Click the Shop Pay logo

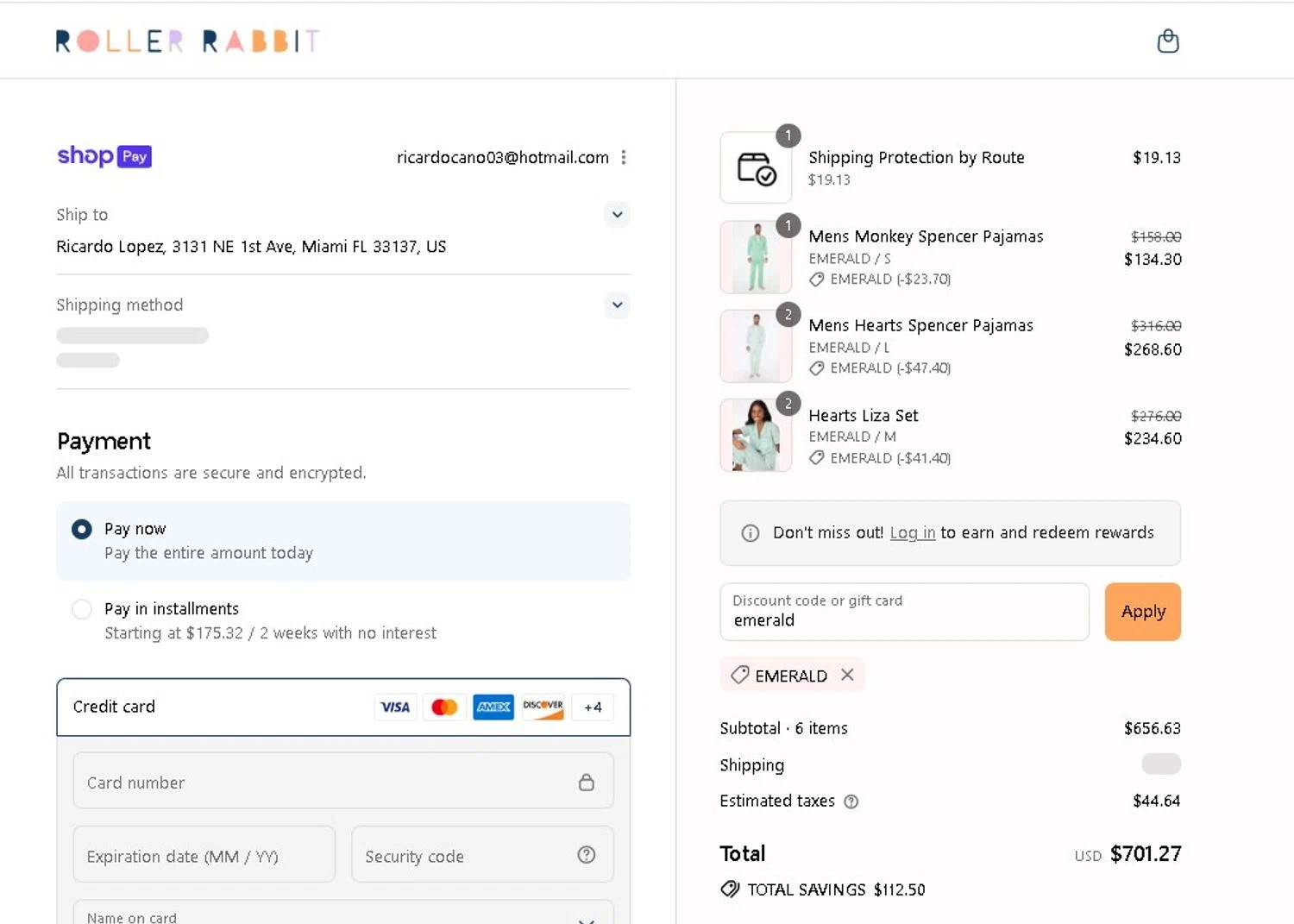coord(104,156)
